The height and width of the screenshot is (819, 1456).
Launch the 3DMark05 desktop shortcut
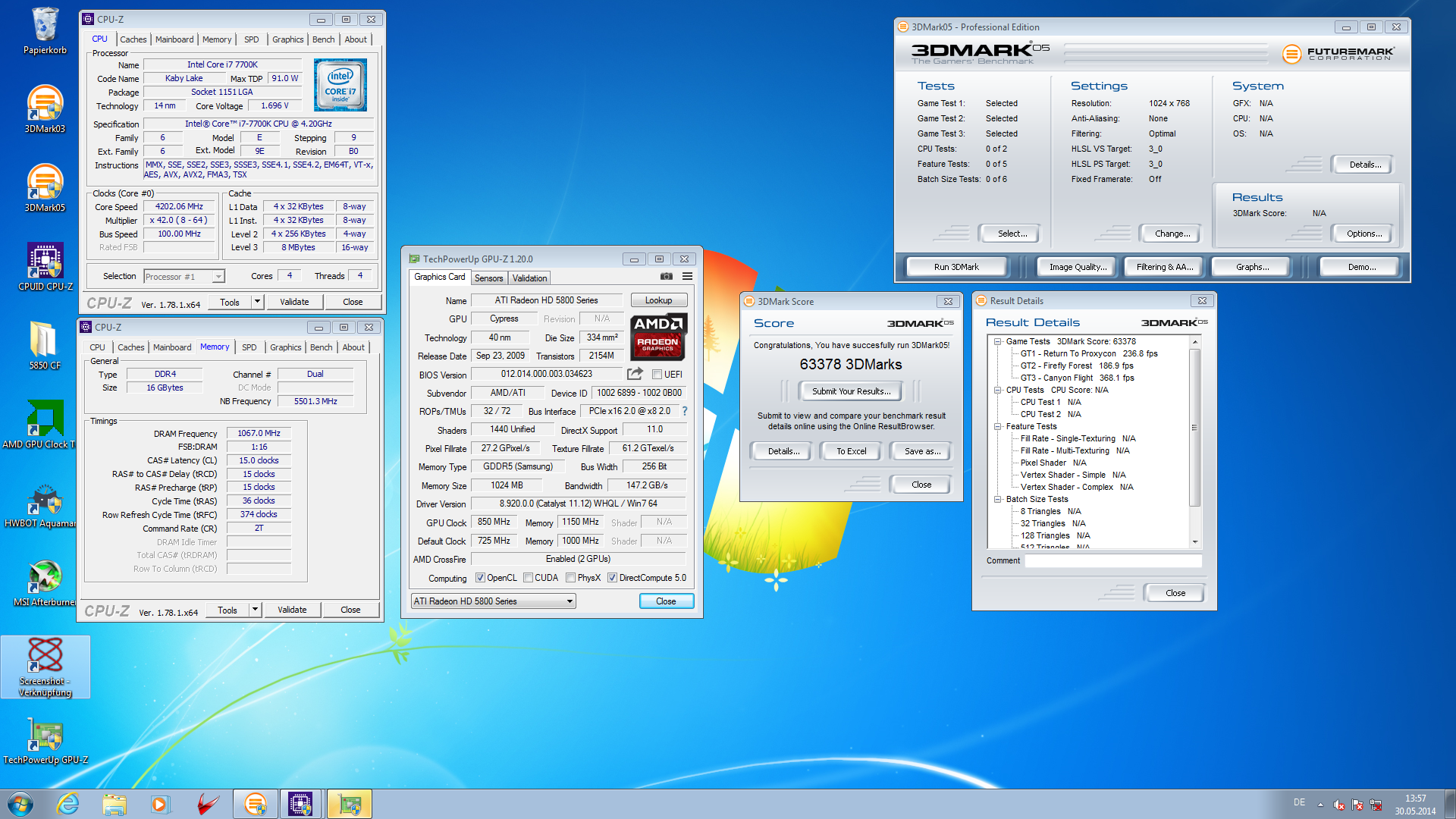pos(45,188)
